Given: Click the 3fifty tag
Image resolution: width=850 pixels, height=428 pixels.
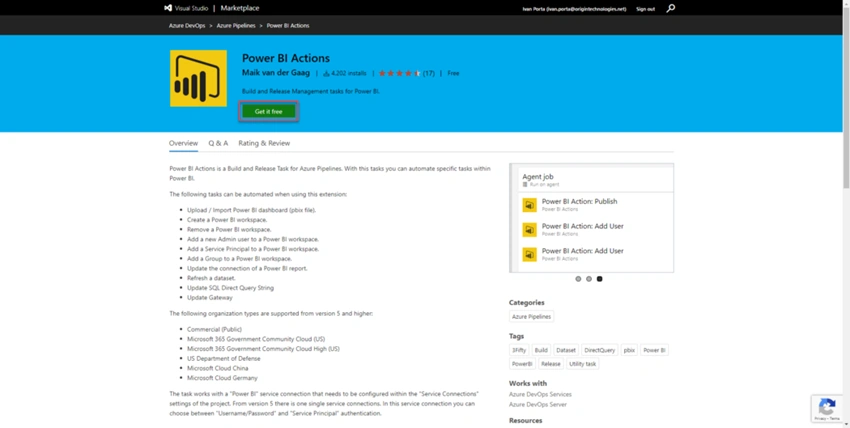Looking at the screenshot, I should point(519,351).
